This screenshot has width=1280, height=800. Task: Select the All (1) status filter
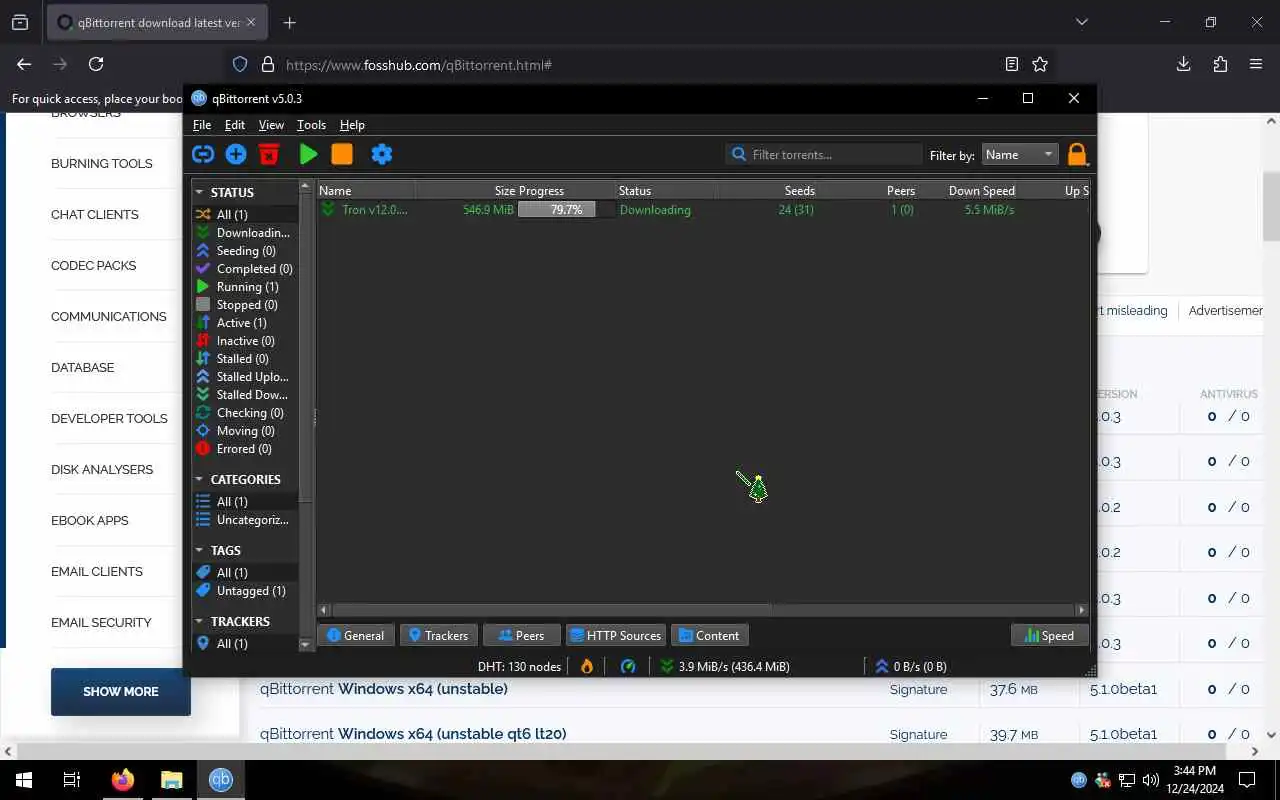coord(245,215)
